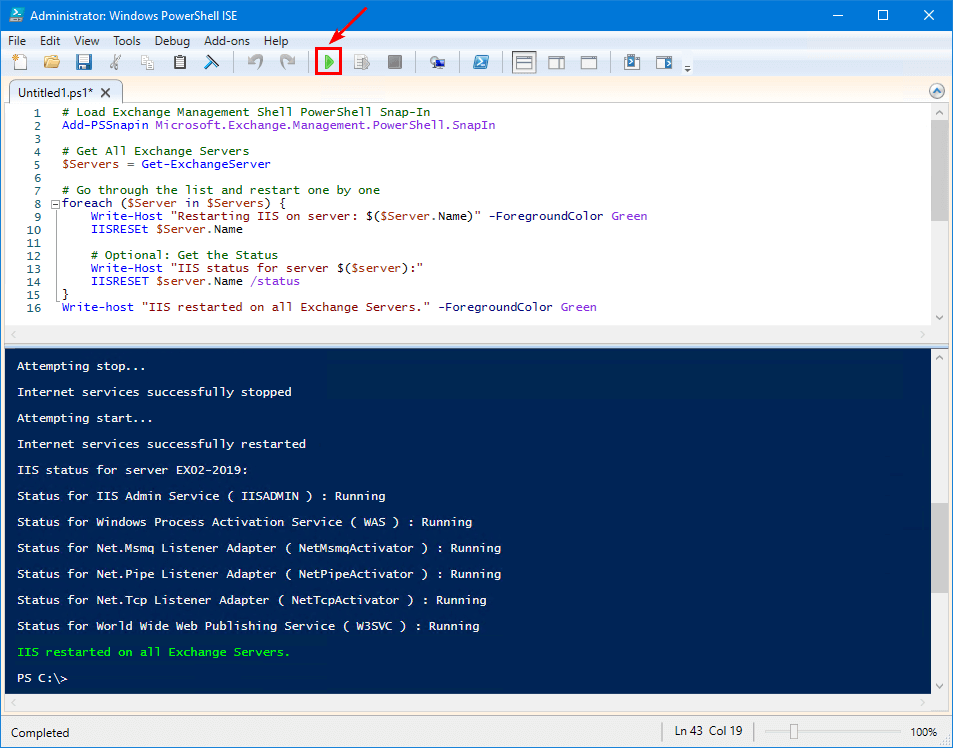Click Get-ExchangeServer on line 5
953x748 pixels.
(x=206, y=164)
